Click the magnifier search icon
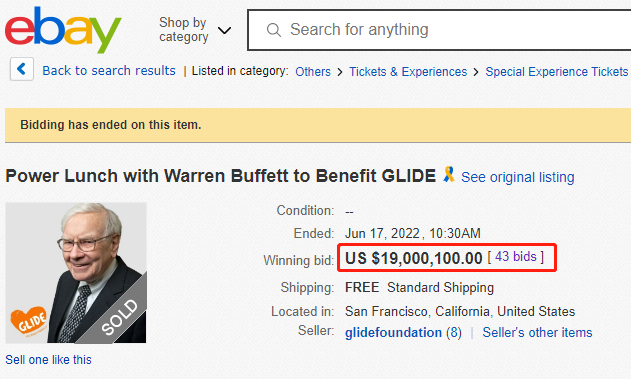 (x=274, y=30)
